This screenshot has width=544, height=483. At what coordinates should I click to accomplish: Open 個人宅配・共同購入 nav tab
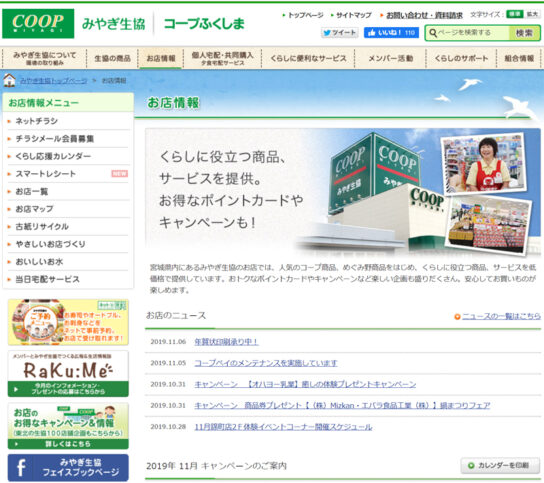pyautogui.click(x=222, y=58)
